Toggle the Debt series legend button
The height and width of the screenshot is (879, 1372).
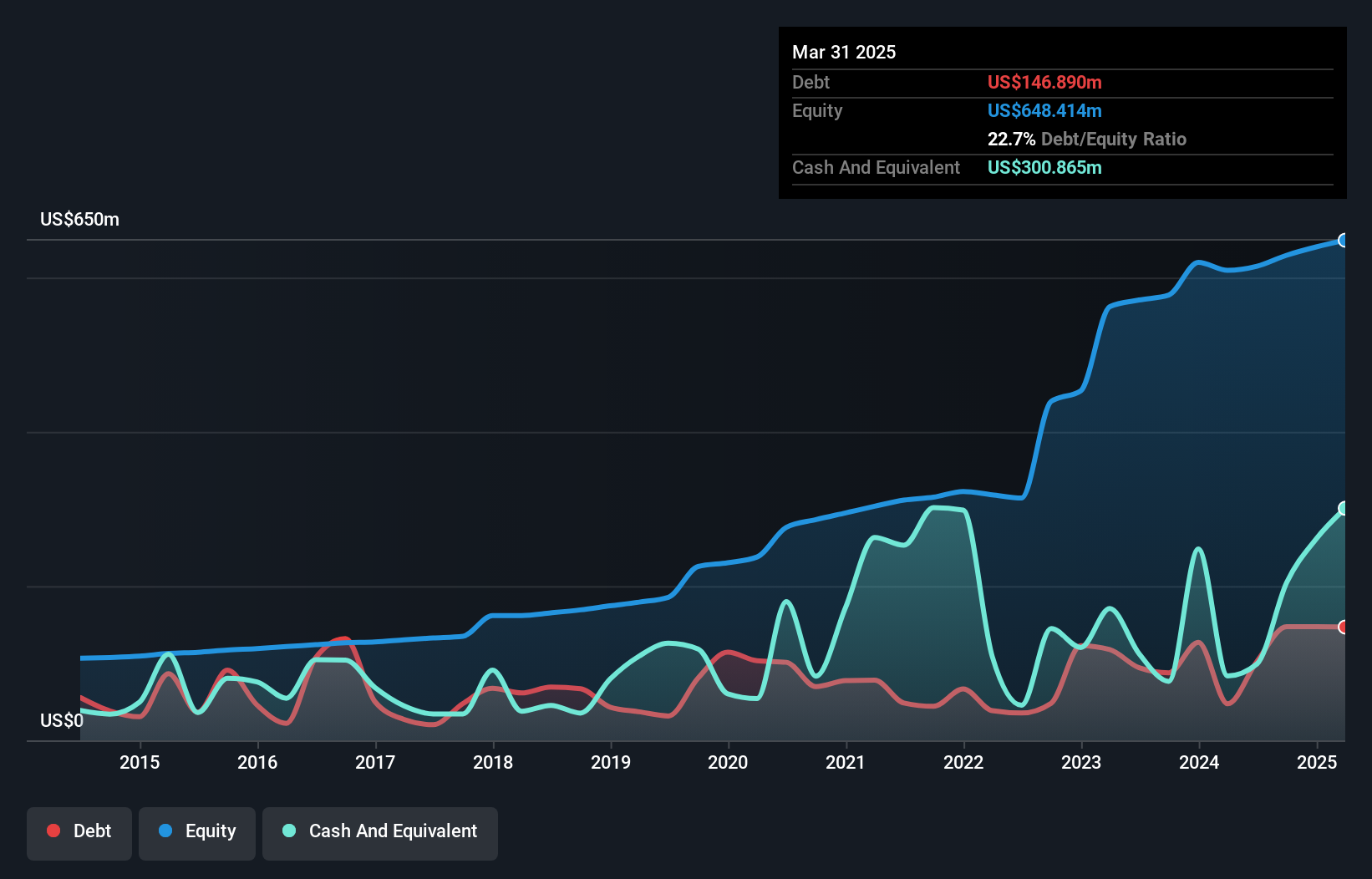(x=79, y=833)
